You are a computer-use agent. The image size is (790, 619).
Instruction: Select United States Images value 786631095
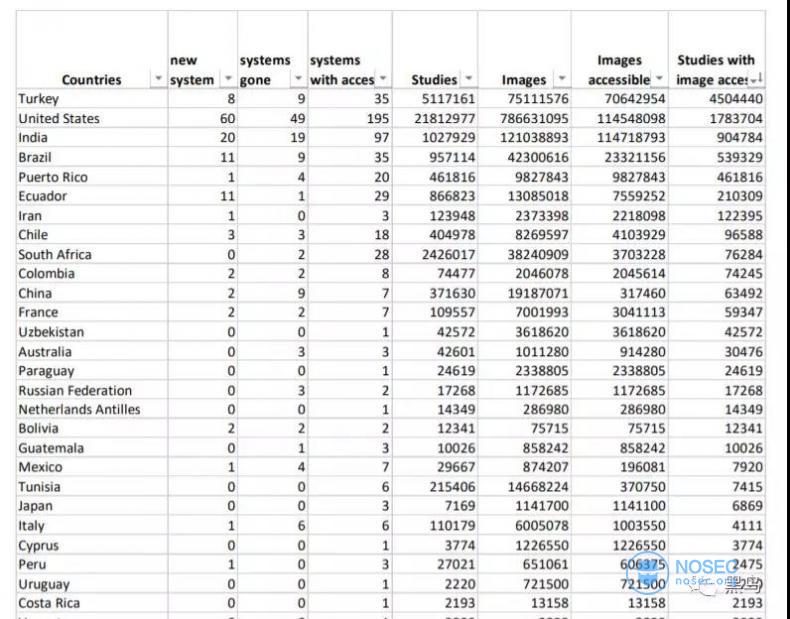point(524,118)
